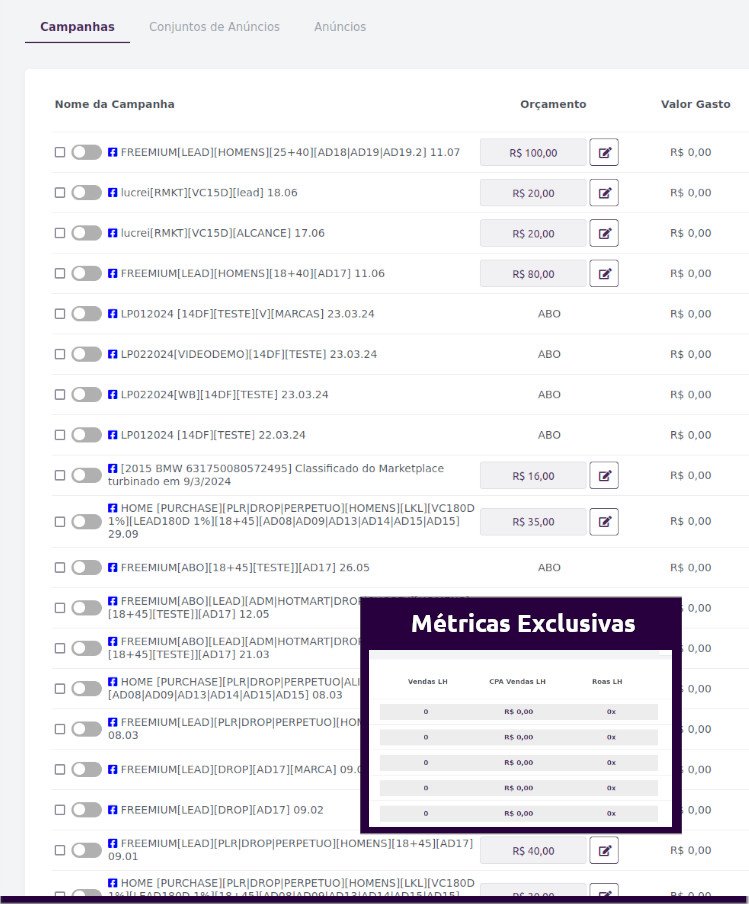Check the box for lucrei lead 18.06
Viewport: 749px width, 904px height.
coord(60,193)
